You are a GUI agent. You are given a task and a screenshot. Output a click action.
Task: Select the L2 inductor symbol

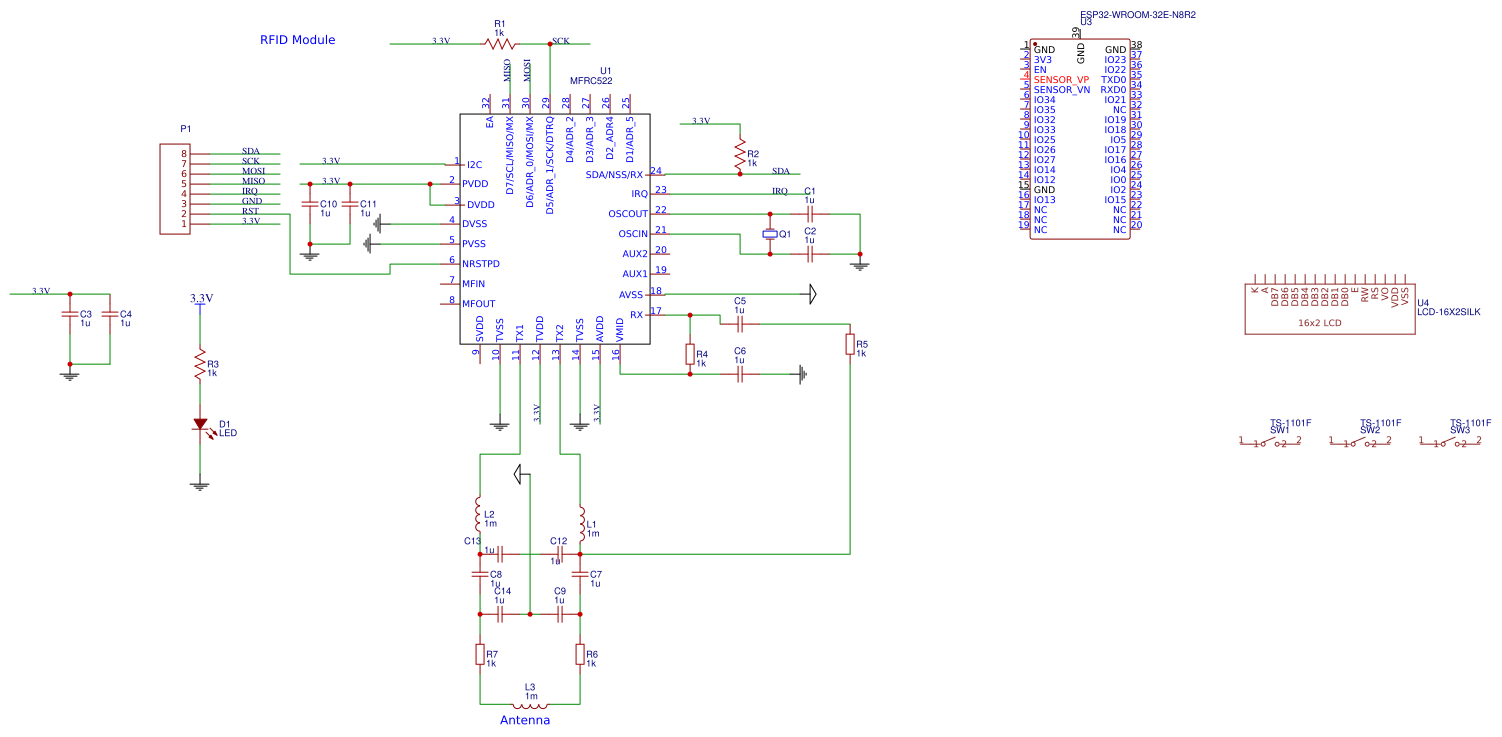[480, 515]
